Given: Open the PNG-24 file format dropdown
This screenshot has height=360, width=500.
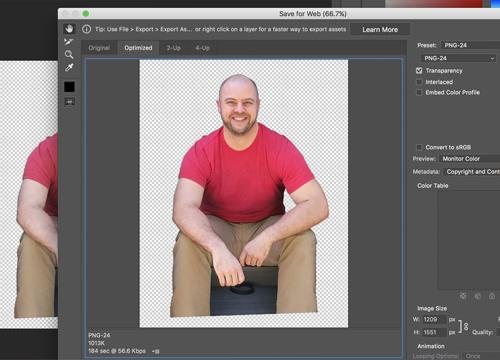Looking at the screenshot, I should 458,58.
